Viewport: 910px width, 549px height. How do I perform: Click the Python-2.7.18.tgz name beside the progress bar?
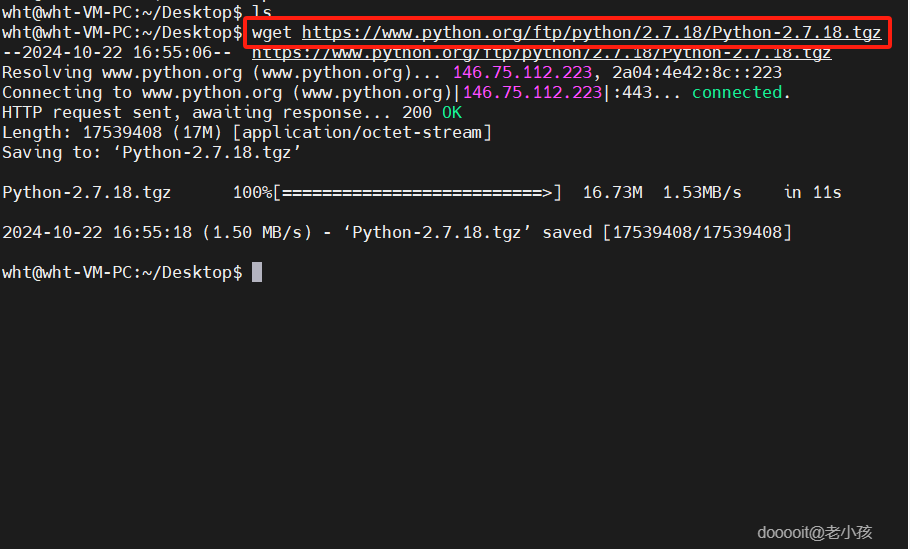pyautogui.click(x=87, y=192)
